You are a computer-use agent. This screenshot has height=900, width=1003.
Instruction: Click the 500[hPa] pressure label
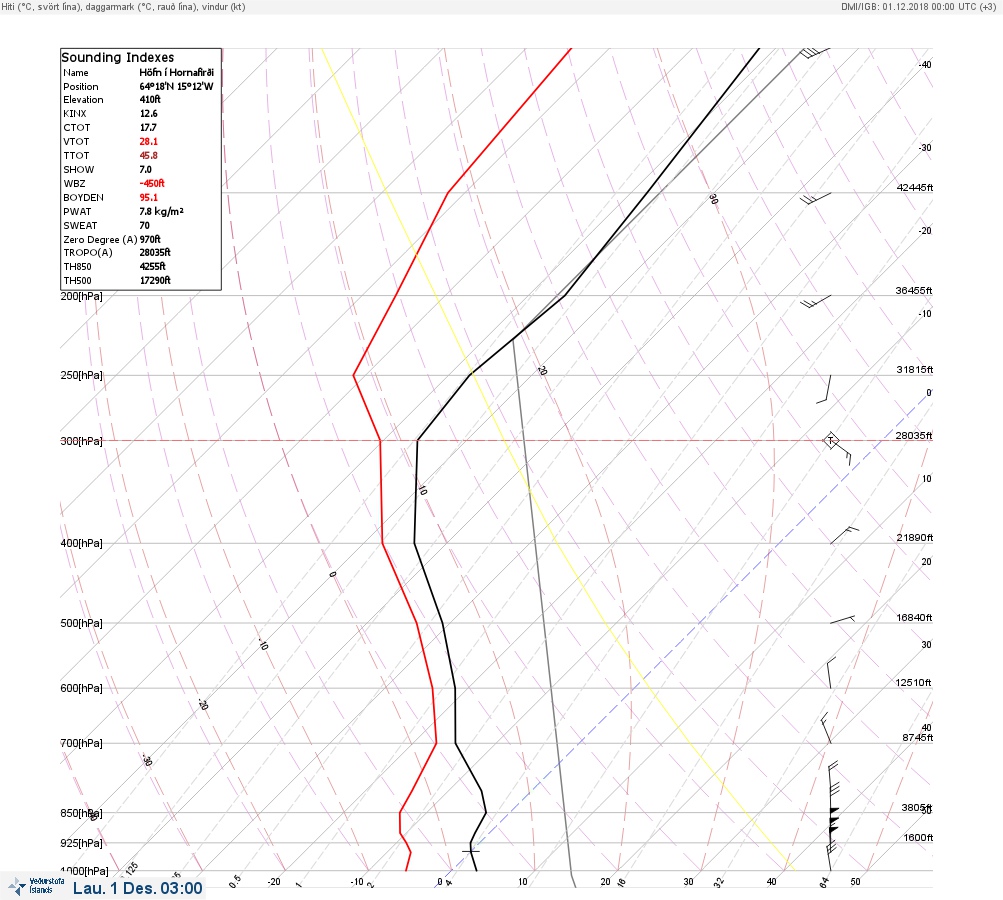81,623
